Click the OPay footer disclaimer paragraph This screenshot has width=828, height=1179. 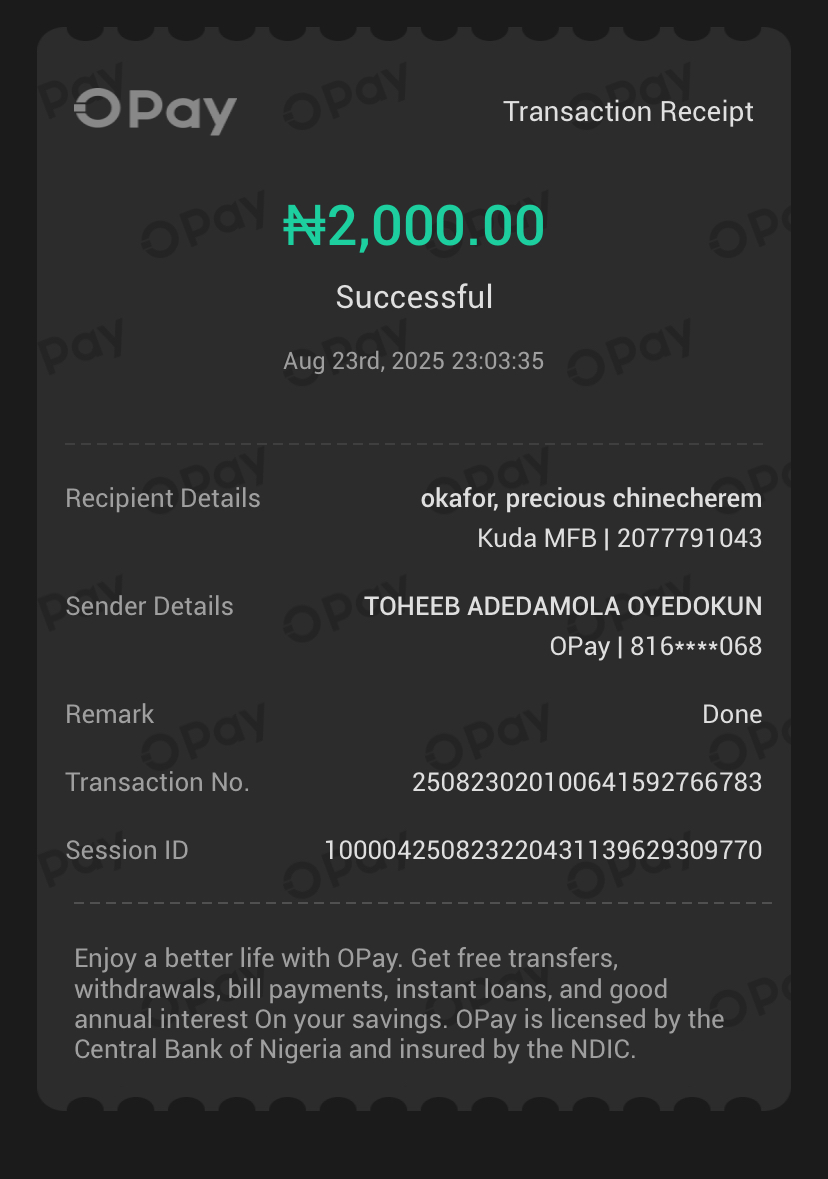(x=400, y=1004)
